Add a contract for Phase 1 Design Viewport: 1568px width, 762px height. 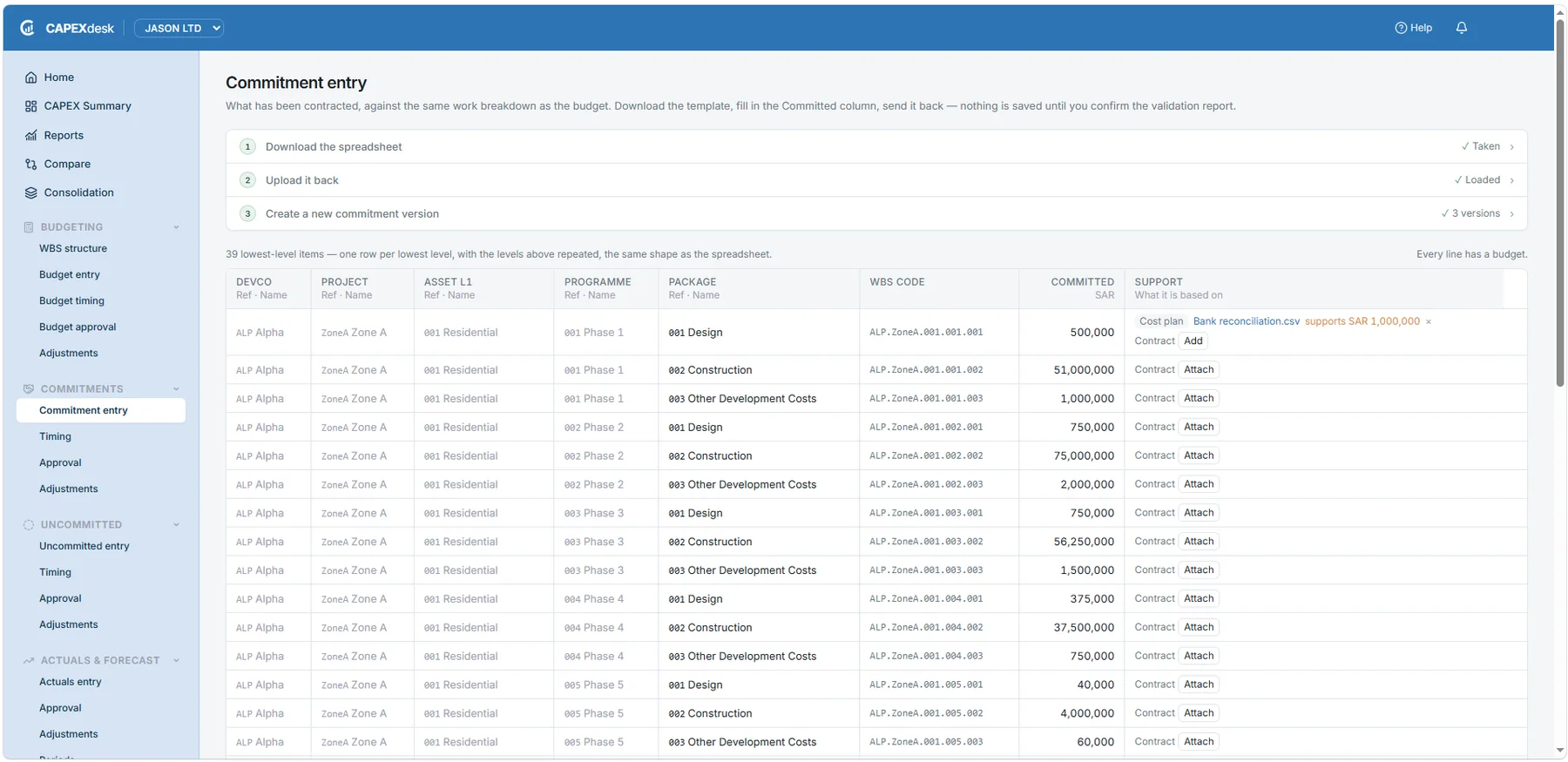click(x=1193, y=341)
